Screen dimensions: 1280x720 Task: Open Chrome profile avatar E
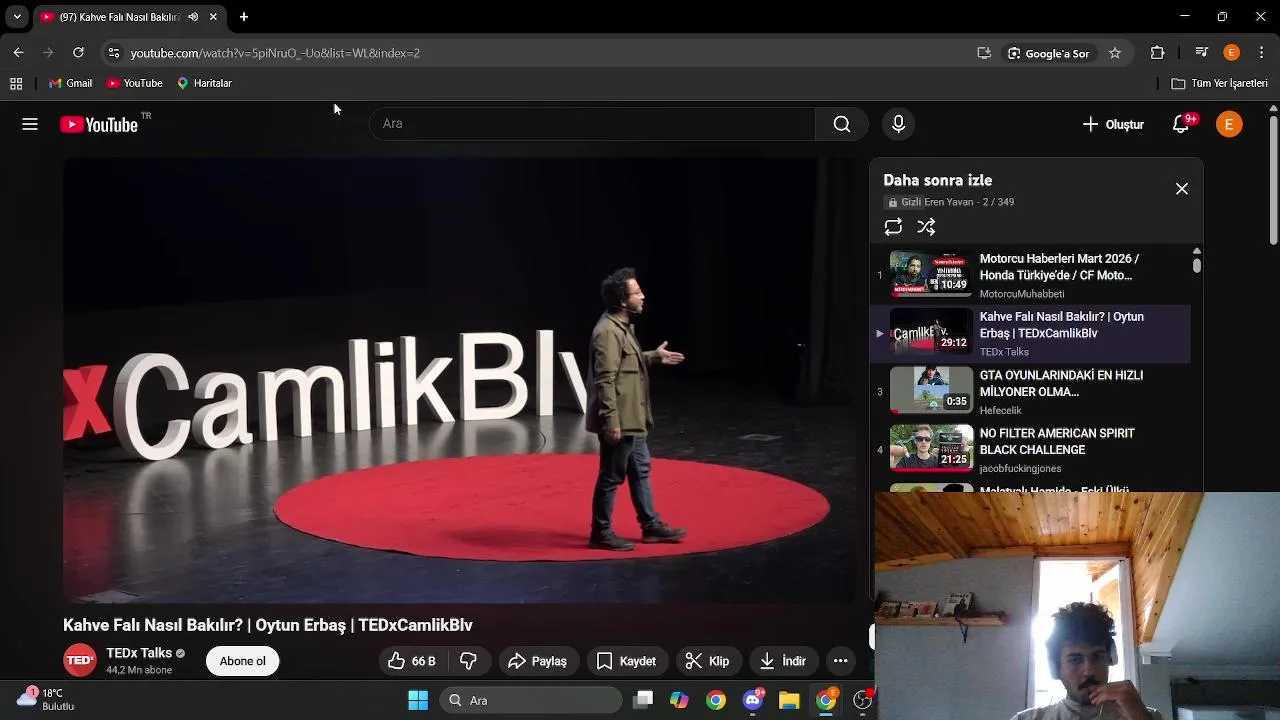coord(1232,53)
